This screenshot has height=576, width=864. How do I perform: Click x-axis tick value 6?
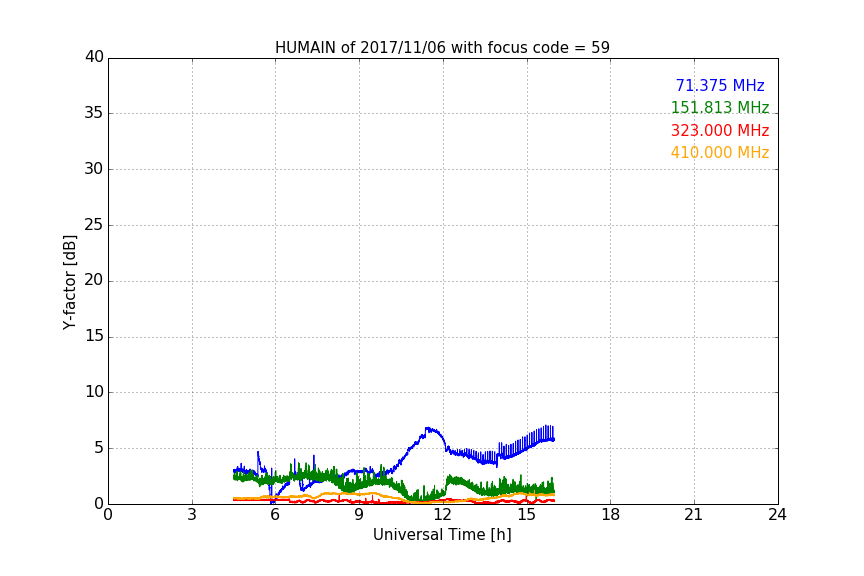[275, 515]
